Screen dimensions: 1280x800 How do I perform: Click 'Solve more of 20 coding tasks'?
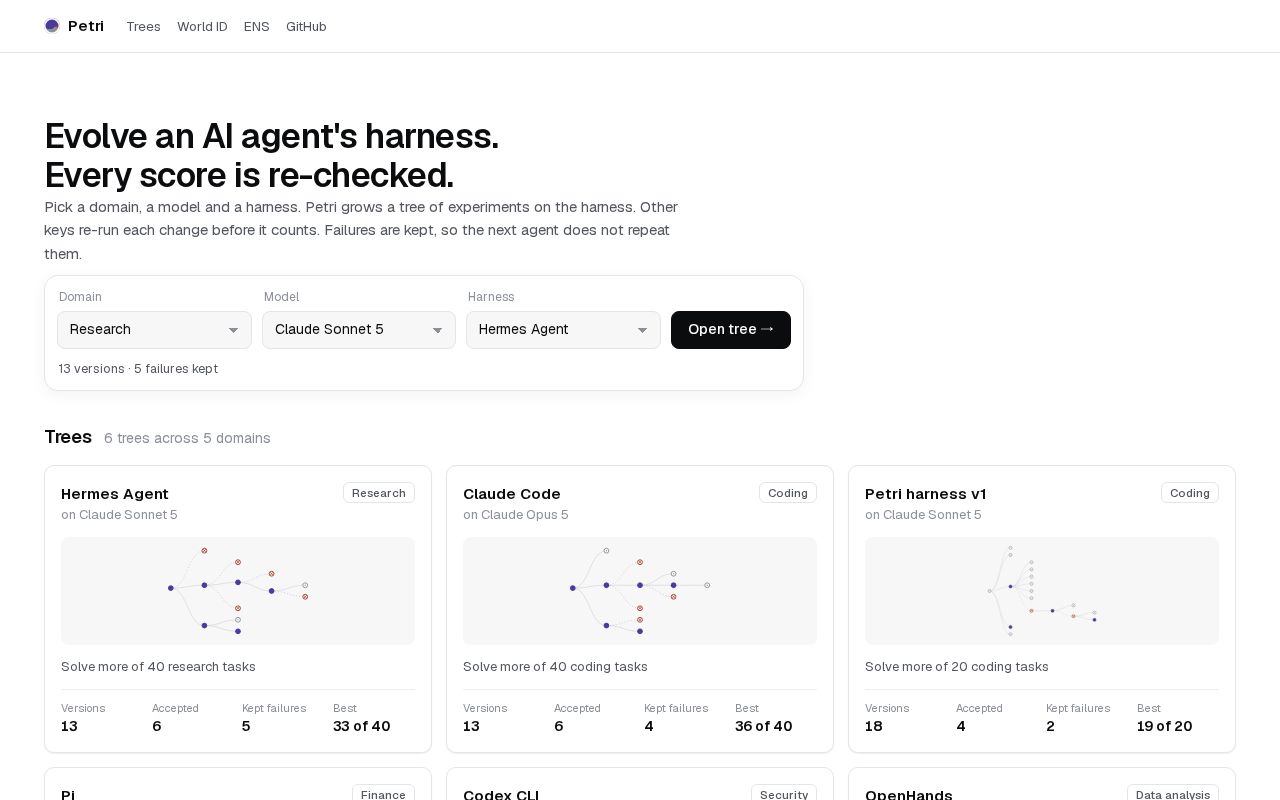click(x=957, y=667)
